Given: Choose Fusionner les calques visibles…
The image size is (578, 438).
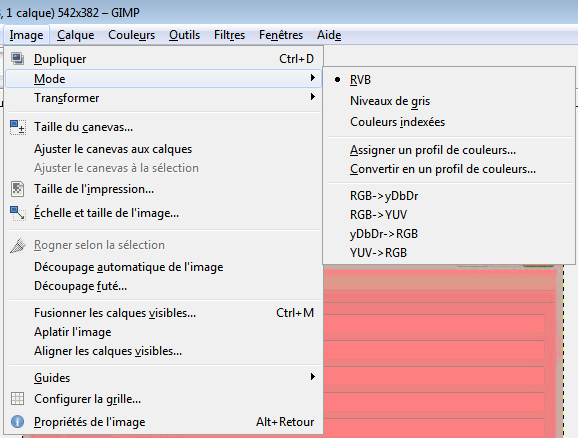Looking at the screenshot, I should 164,313.
